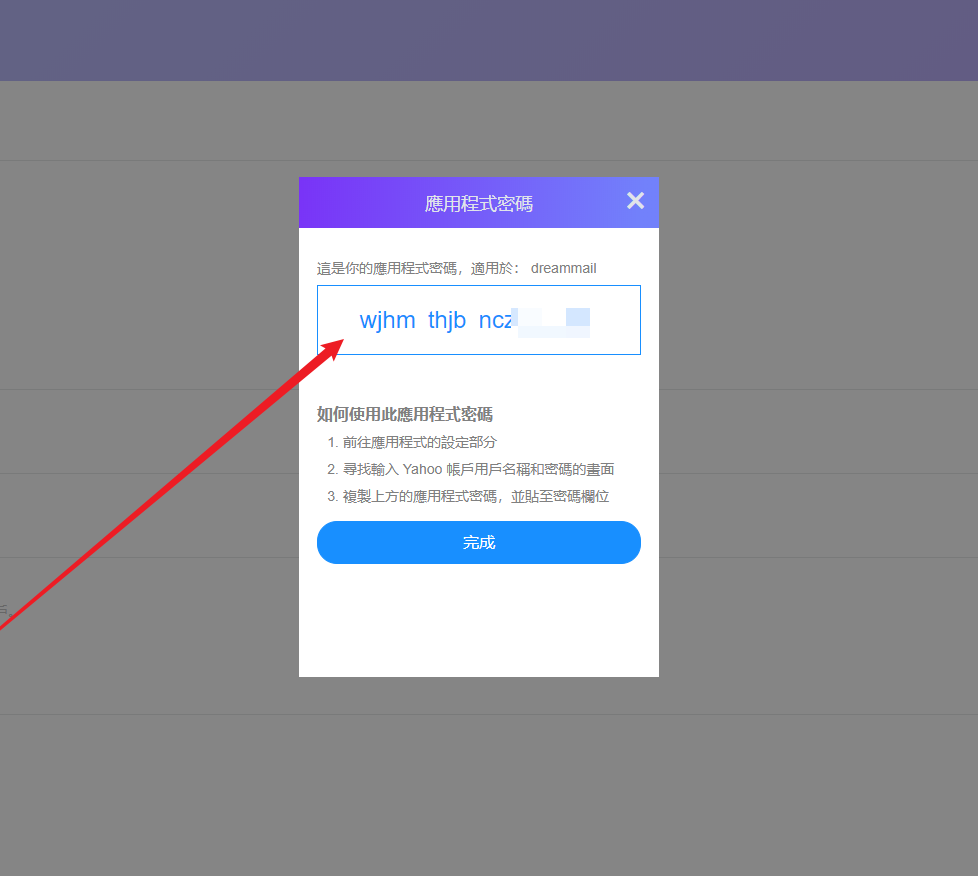The image size is (978, 876).
Task: Click the 如何使用此應用程式密碼 heading
Action: click(405, 414)
